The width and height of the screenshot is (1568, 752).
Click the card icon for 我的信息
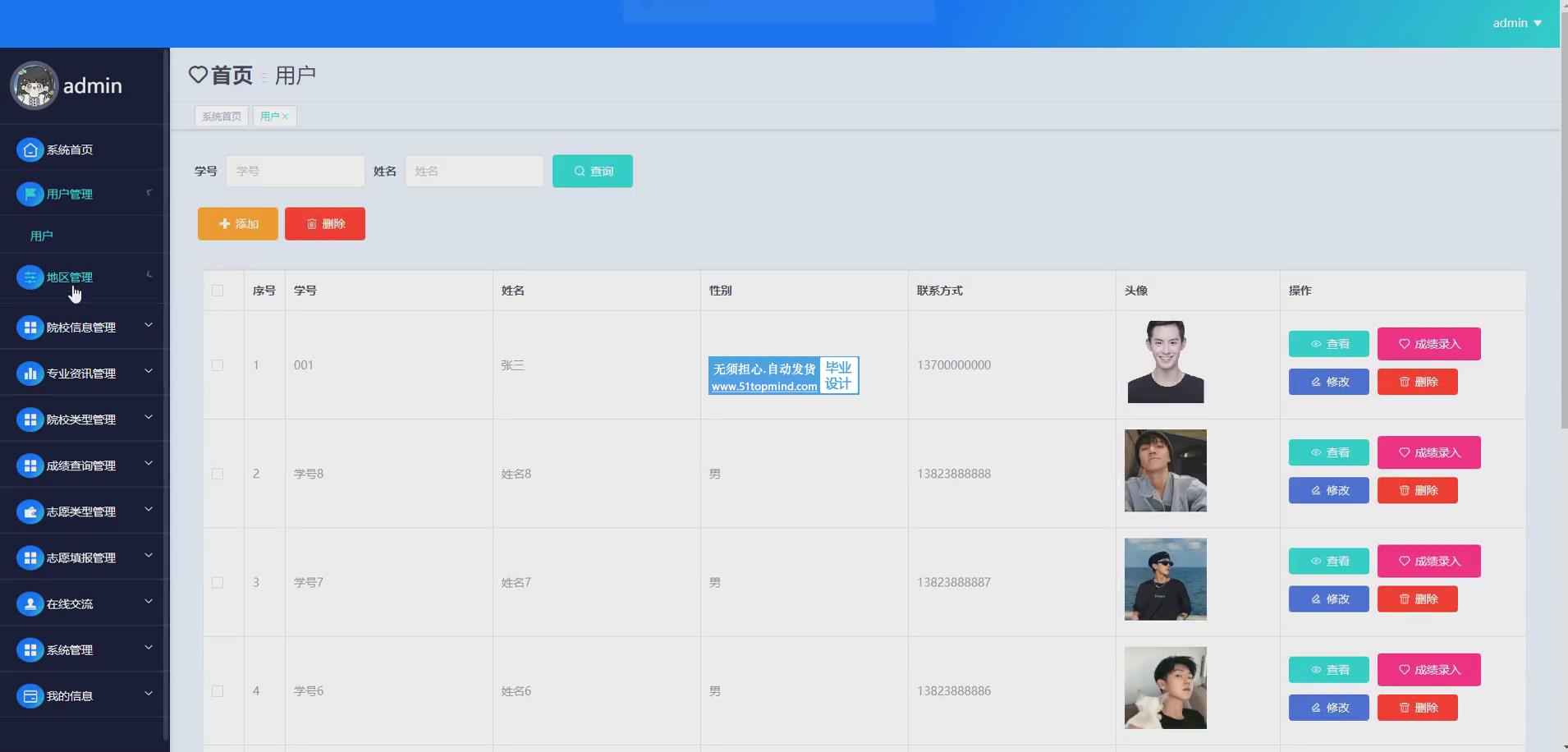(x=30, y=696)
